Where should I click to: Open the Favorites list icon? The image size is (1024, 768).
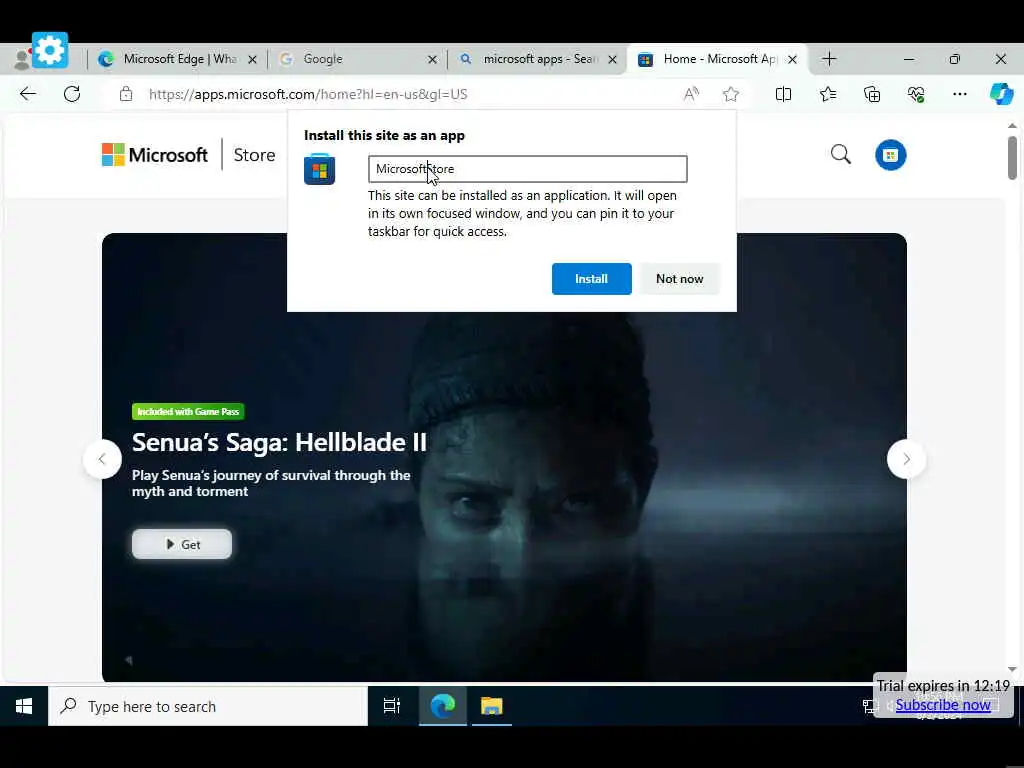pos(828,94)
